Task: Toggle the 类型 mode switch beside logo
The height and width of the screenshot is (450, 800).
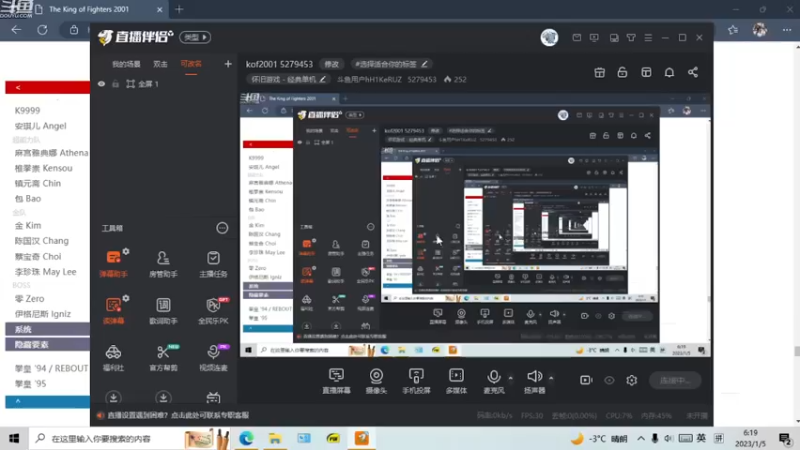Action: tap(195, 37)
